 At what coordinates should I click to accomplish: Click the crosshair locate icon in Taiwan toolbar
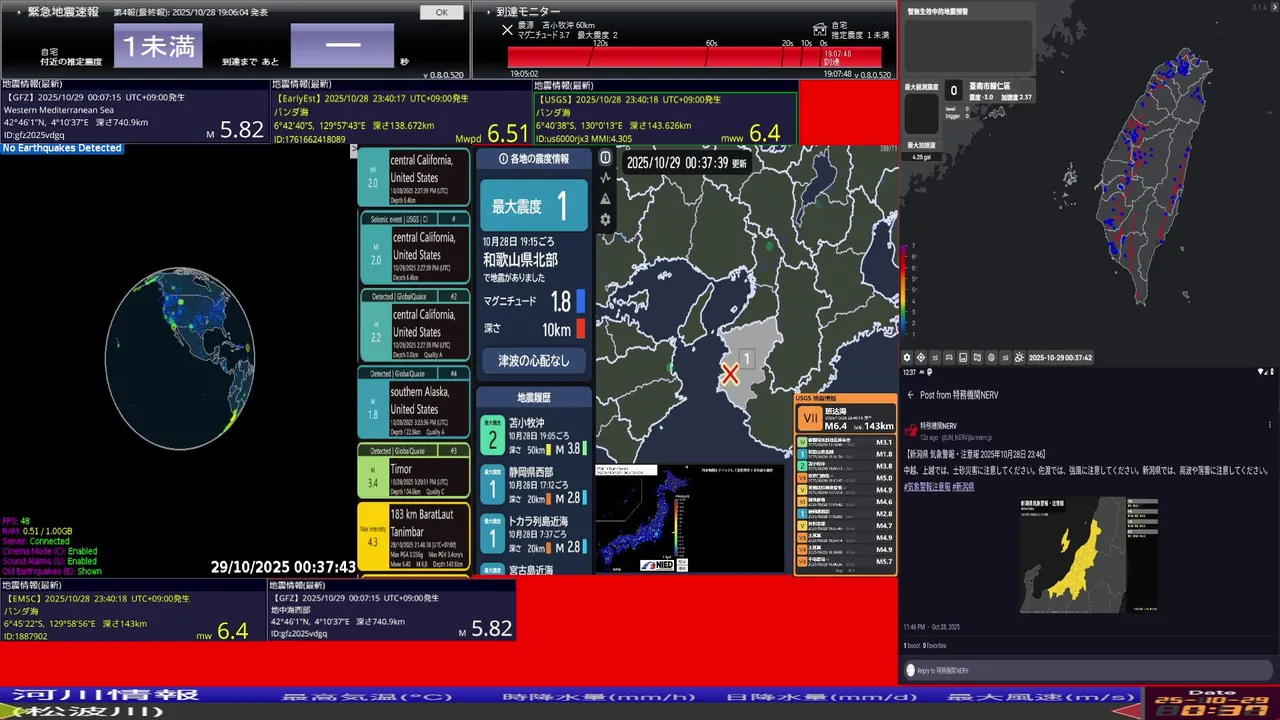tap(921, 357)
